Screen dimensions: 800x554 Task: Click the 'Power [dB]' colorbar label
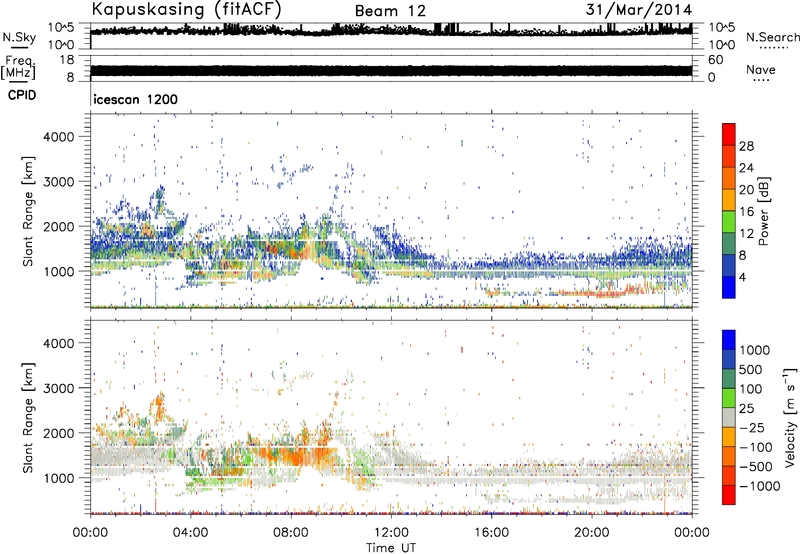763,211
